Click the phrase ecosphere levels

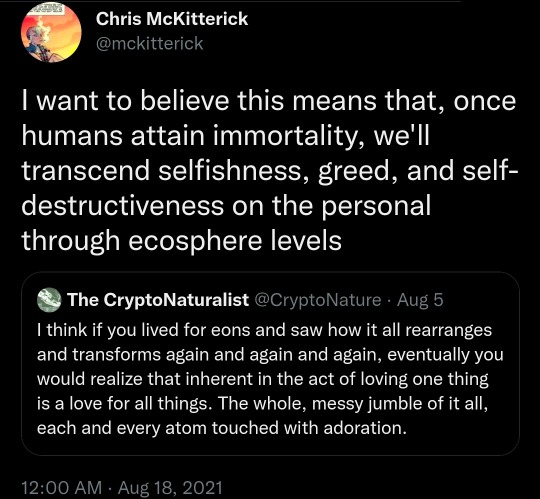pyautogui.click(x=235, y=241)
